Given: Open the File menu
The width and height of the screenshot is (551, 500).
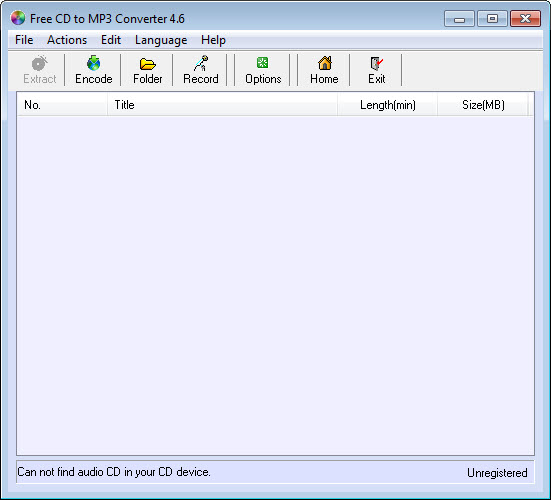Looking at the screenshot, I should (x=24, y=40).
